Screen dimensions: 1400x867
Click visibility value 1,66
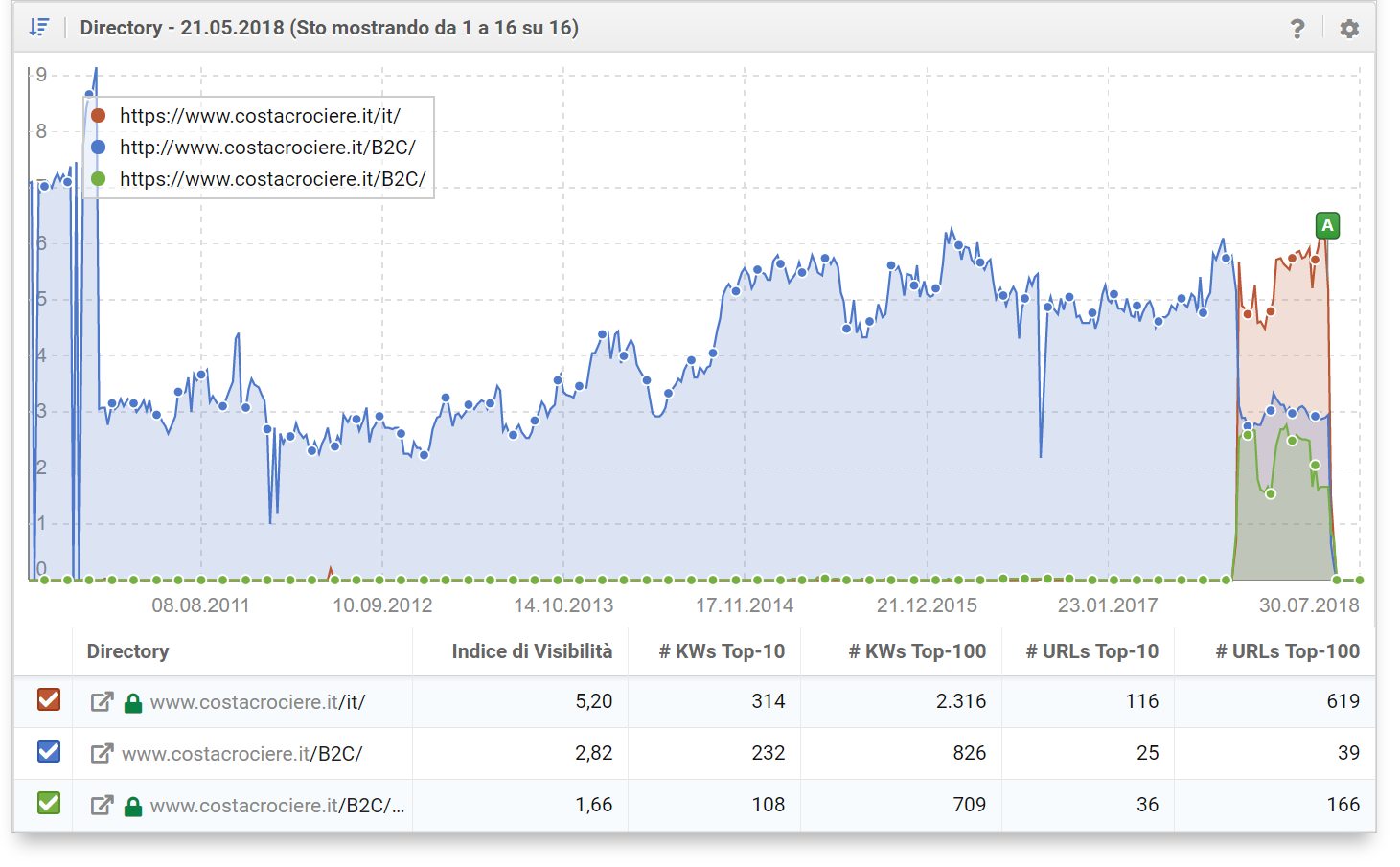(594, 805)
